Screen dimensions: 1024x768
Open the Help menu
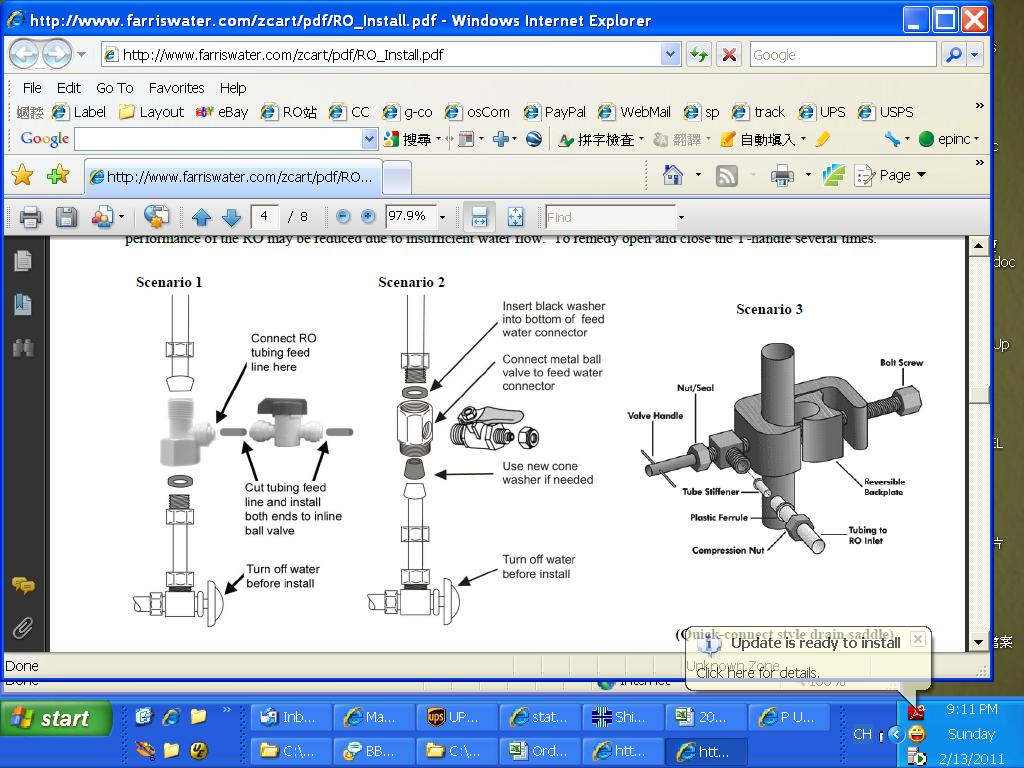tap(233, 88)
